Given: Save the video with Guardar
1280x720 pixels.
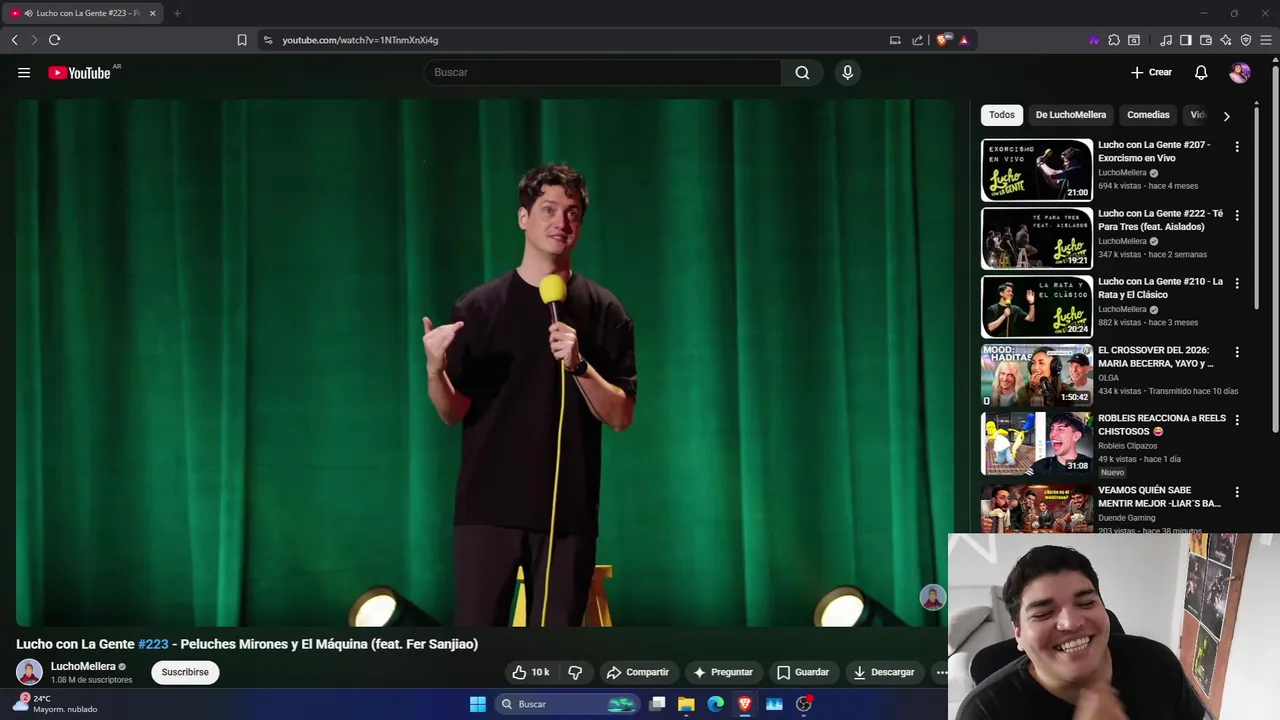Looking at the screenshot, I should pos(803,672).
